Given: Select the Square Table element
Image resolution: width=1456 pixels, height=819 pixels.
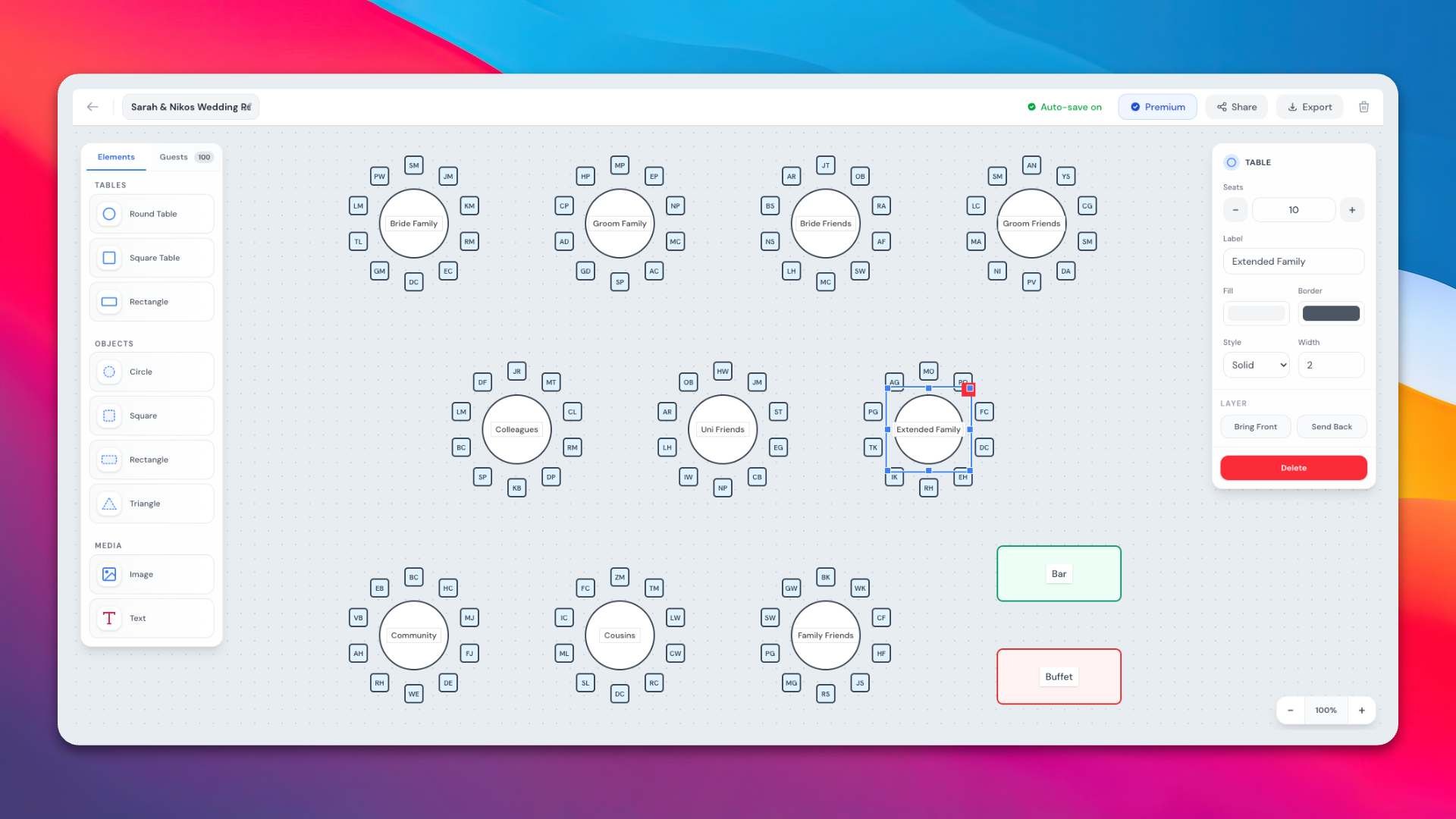Looking at the screenshot, I should 152,258.
